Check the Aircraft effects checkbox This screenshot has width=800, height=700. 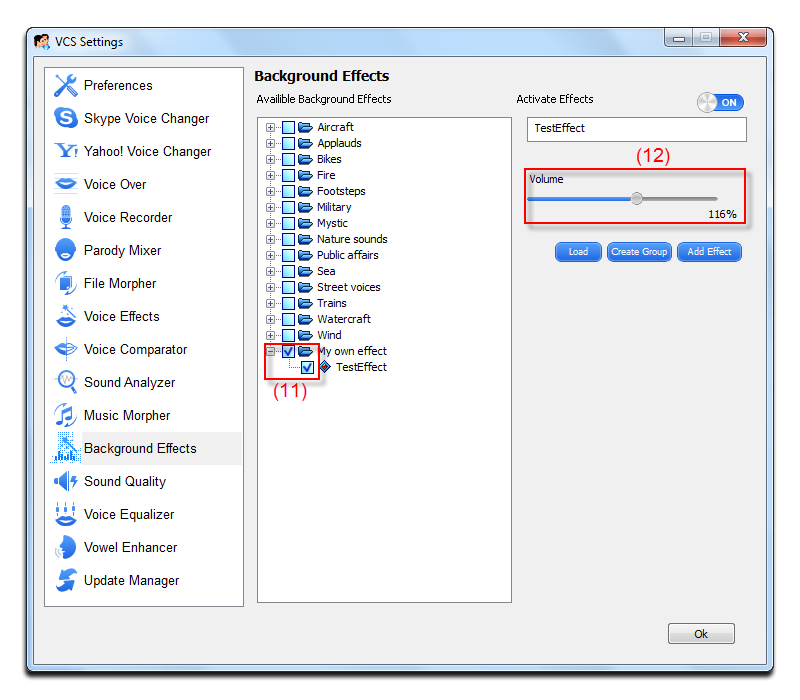288,127
